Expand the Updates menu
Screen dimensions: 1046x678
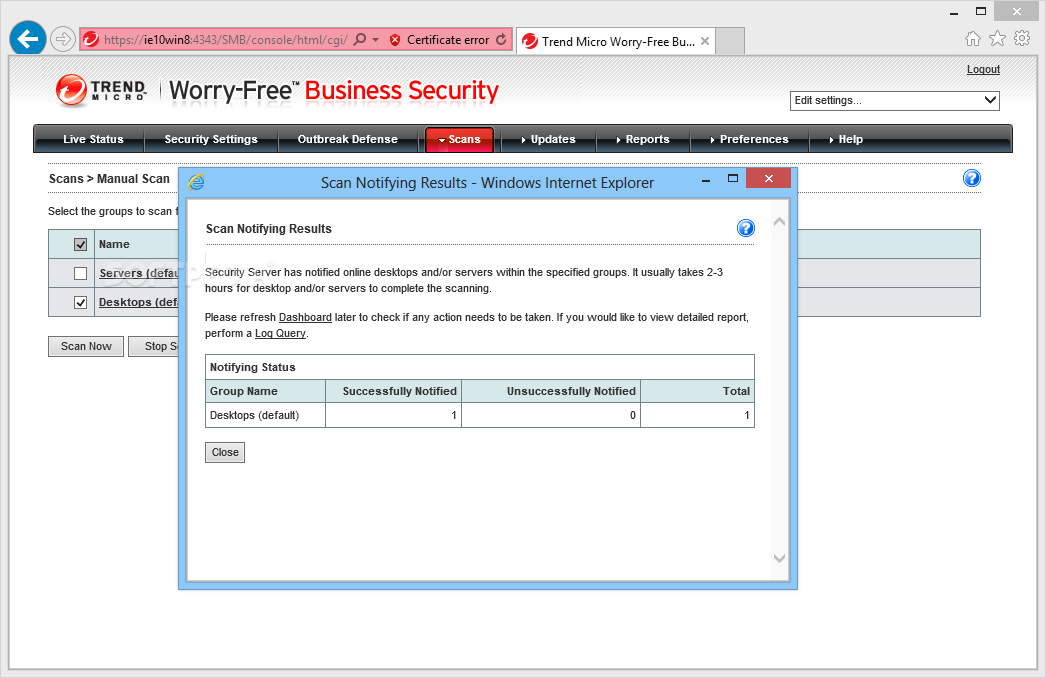pos(547,139)
